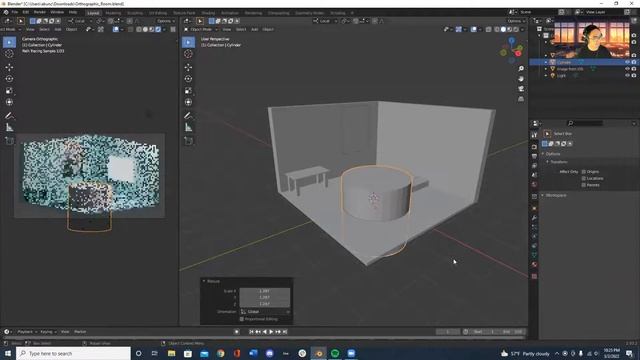Screen dimensions: 640x360
Task: Select the Move tool in the main viewport toolbar
Action: point(188,67)
